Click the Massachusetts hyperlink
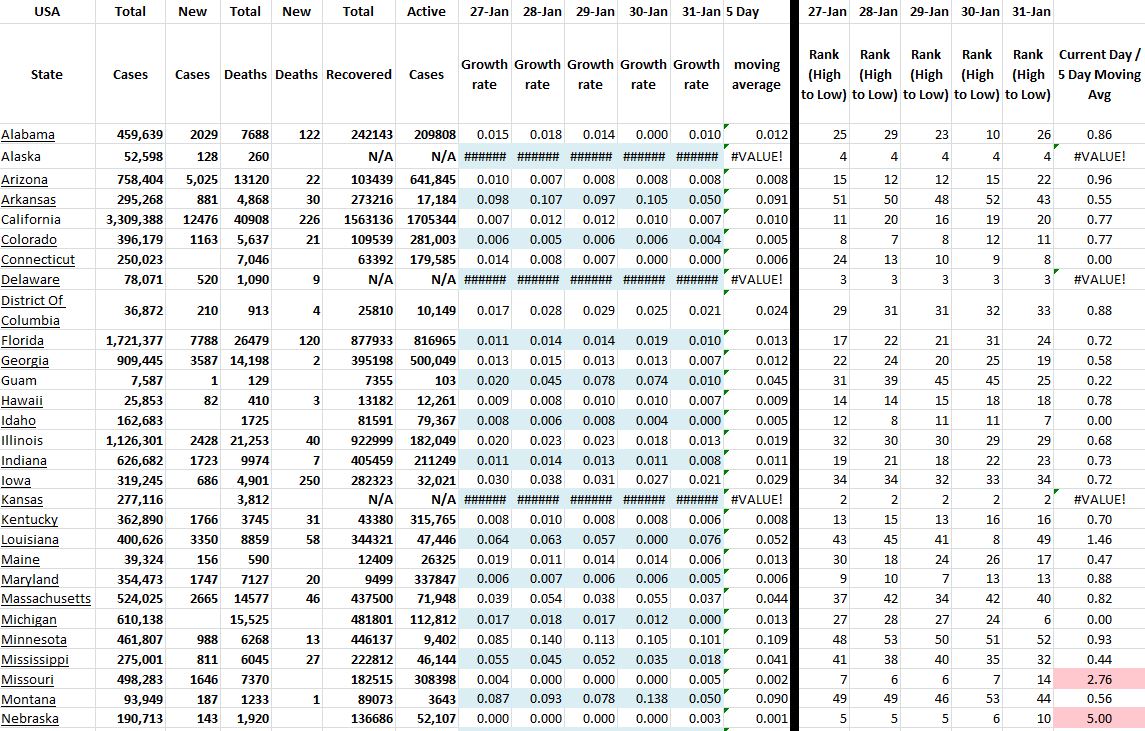 click(46, 599)
